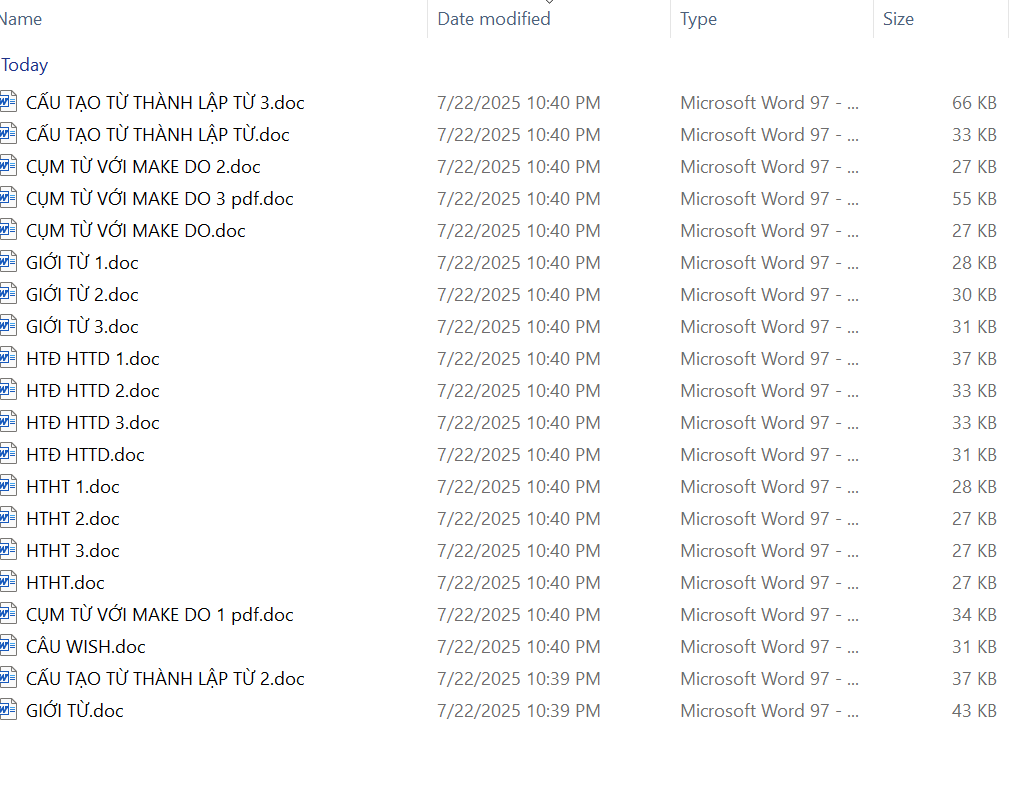The height and width of the screenshot is (792, 1019).
Task: Click Word icon of HTĐ HTTD 2.doc
Action: tap(9, 391)
